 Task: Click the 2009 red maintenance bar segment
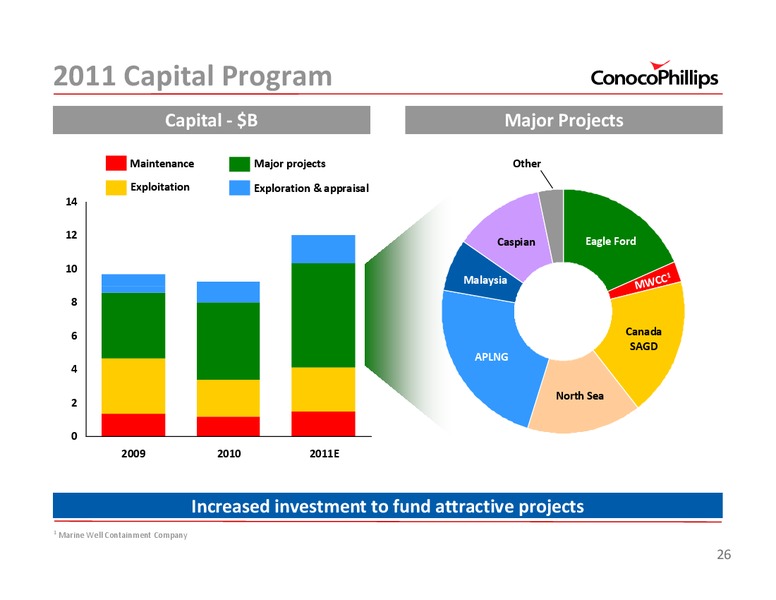[x=133, y=425]
